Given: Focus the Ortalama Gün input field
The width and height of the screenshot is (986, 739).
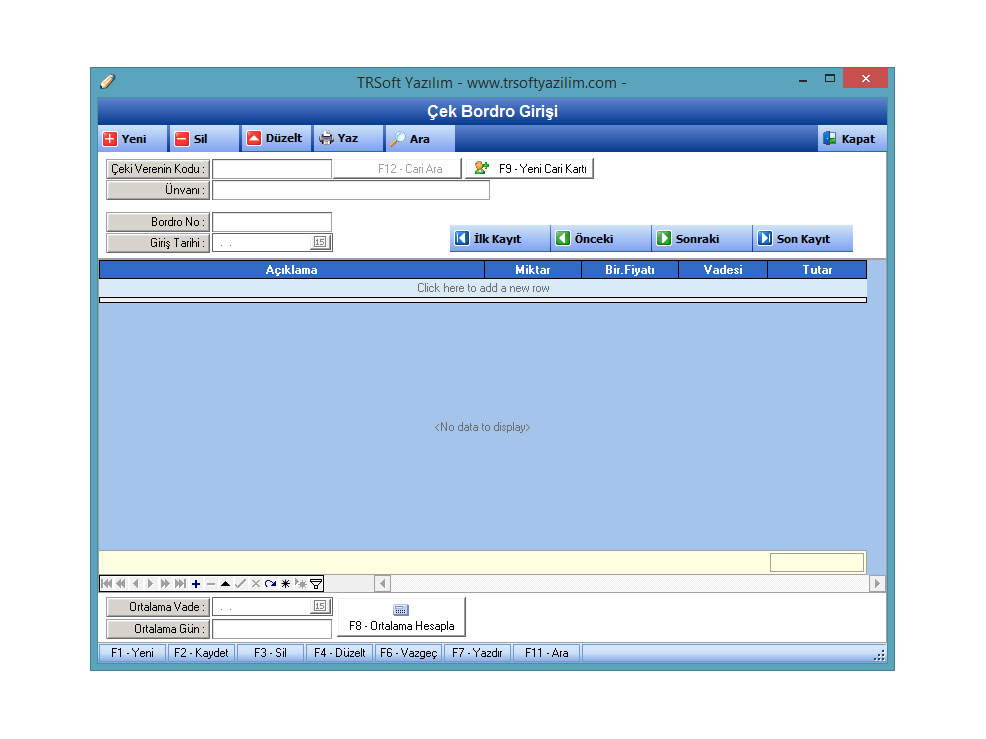Looking at the screenshot, I should 272,629.
